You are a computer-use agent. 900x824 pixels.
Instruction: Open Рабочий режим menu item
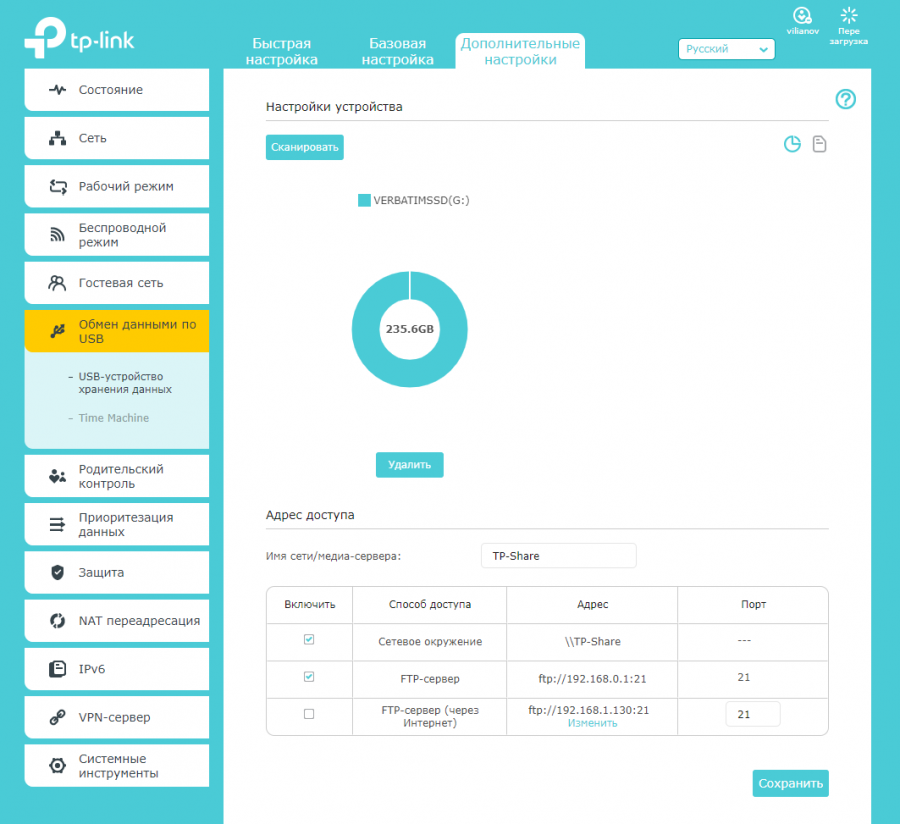click(117, 186)
